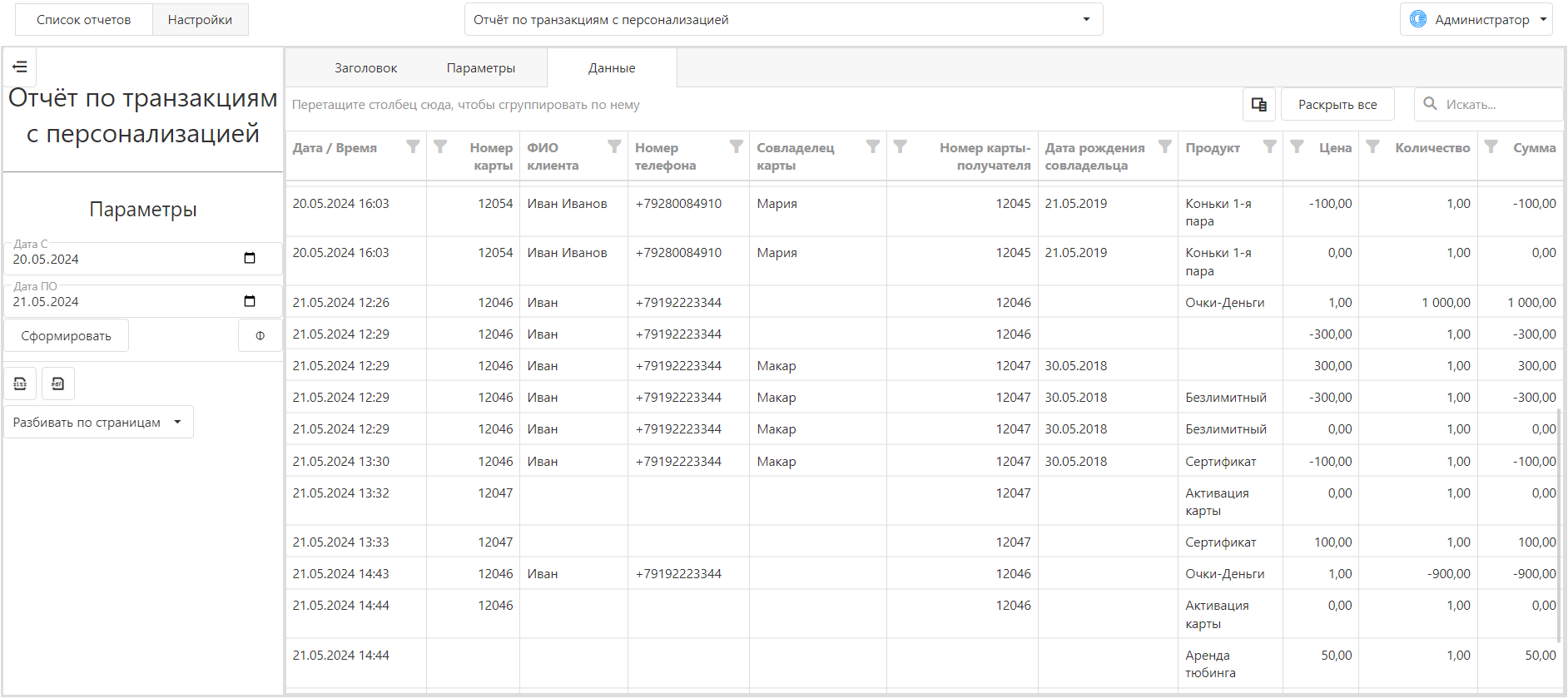Screen dimensions: 1568x698
Task: Click the vertical scrollbar of data grid
Action: (1559, 525)
